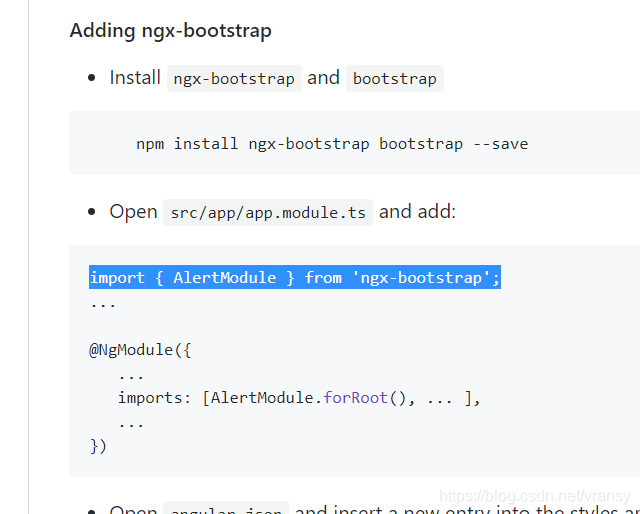Click the 'and add:' text
640x514 pixels.
(x=417, y=211)
